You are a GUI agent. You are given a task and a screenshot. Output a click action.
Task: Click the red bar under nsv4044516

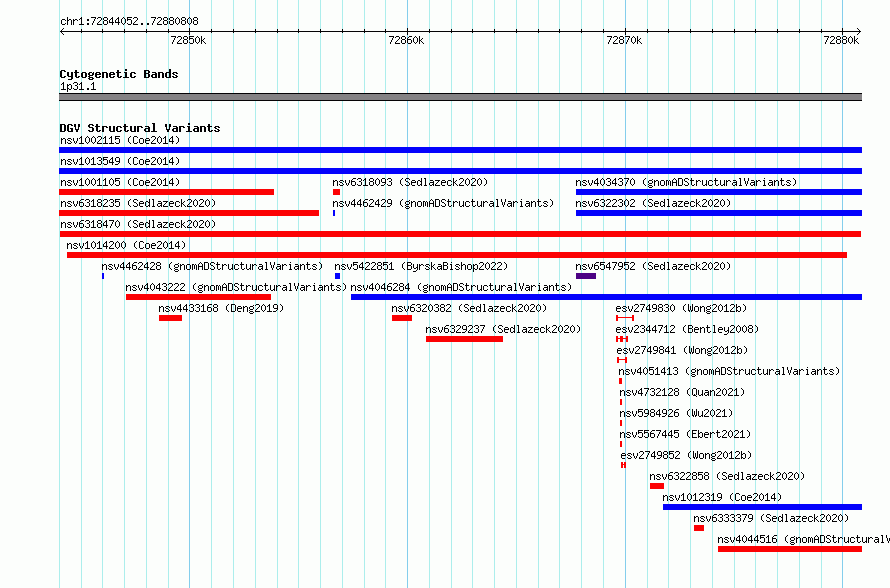coord(790,549)
